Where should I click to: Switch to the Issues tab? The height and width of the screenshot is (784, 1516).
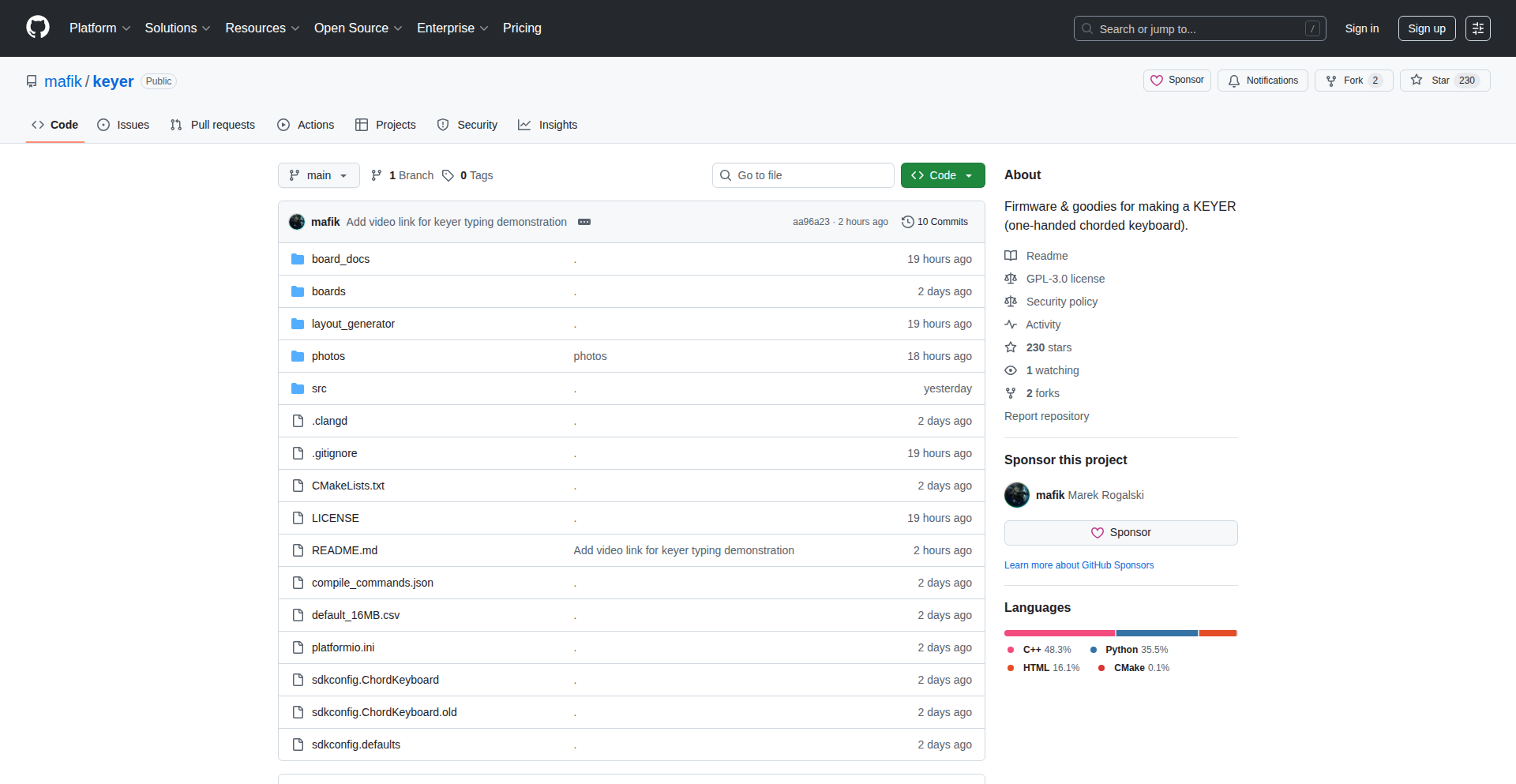click(123, 125)
